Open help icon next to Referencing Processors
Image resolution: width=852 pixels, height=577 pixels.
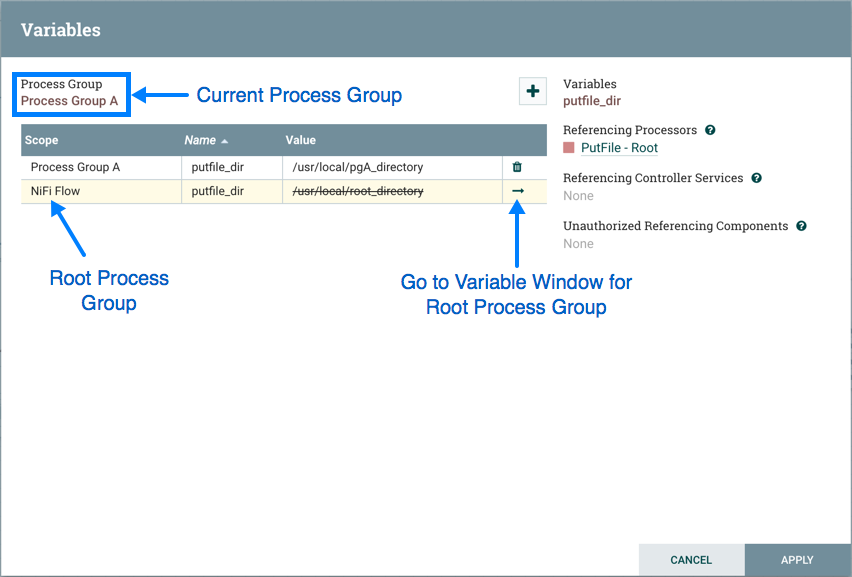pyautogui.click(x=710, y=130)
